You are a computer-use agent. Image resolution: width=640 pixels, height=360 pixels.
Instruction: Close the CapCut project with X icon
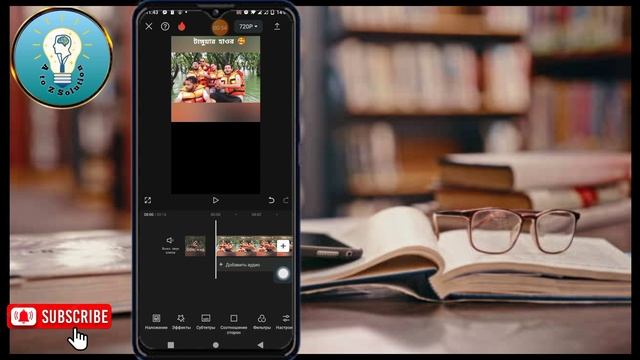(149, 27)
